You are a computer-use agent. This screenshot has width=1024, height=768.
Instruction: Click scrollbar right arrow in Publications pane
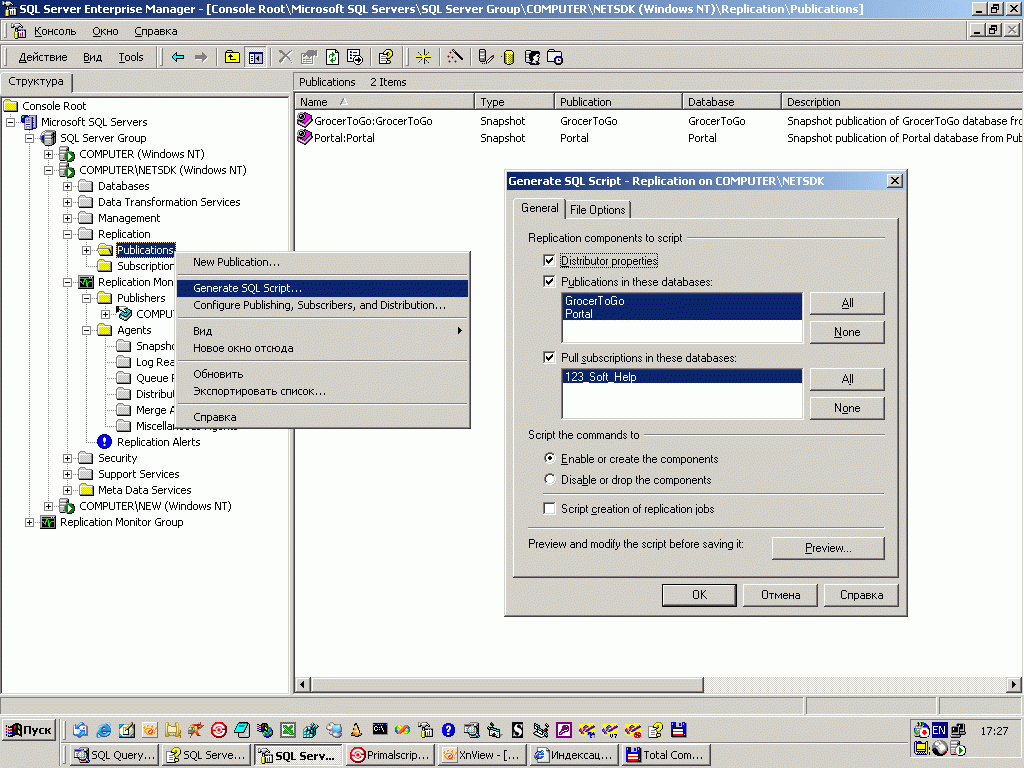pos(1013,684)
